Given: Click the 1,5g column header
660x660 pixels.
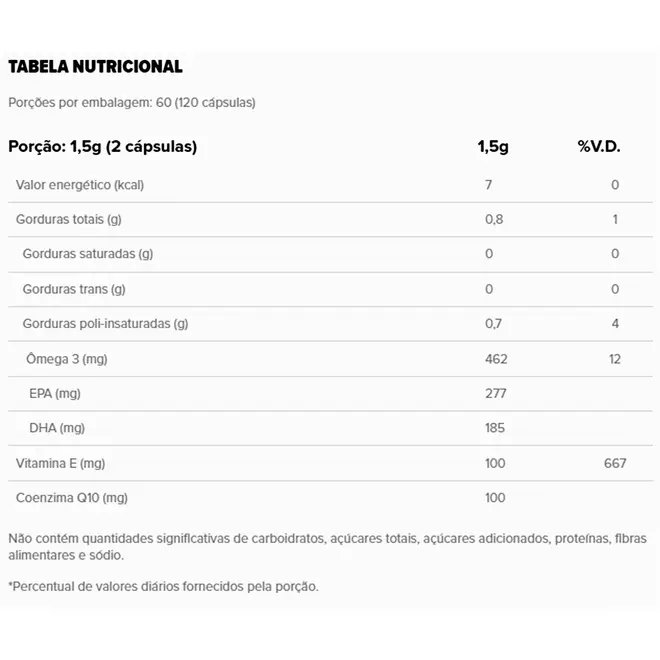Looking at the screenshot, I should coord(493,146).
